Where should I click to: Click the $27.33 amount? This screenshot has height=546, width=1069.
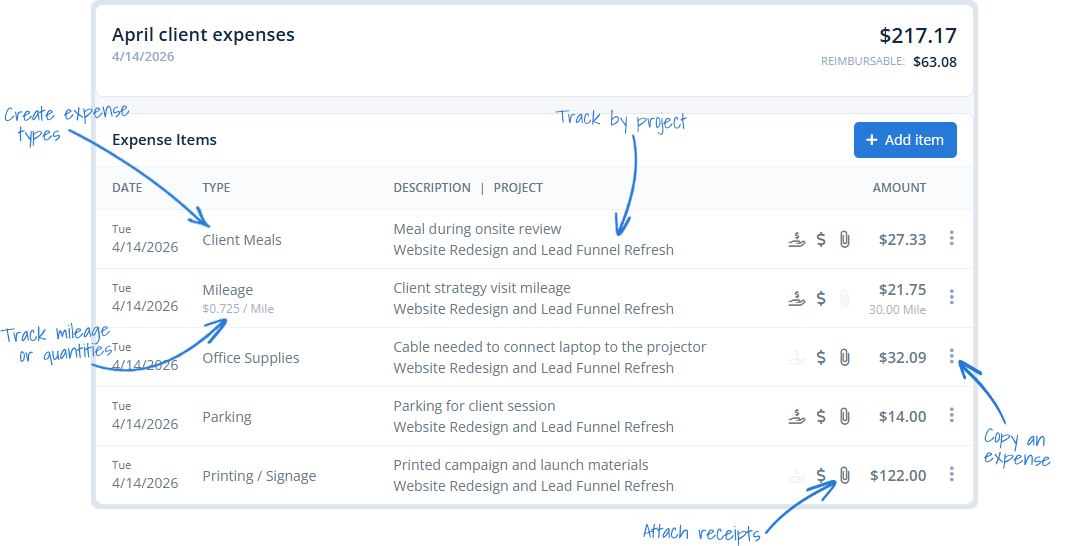click(x=902, y=240)
